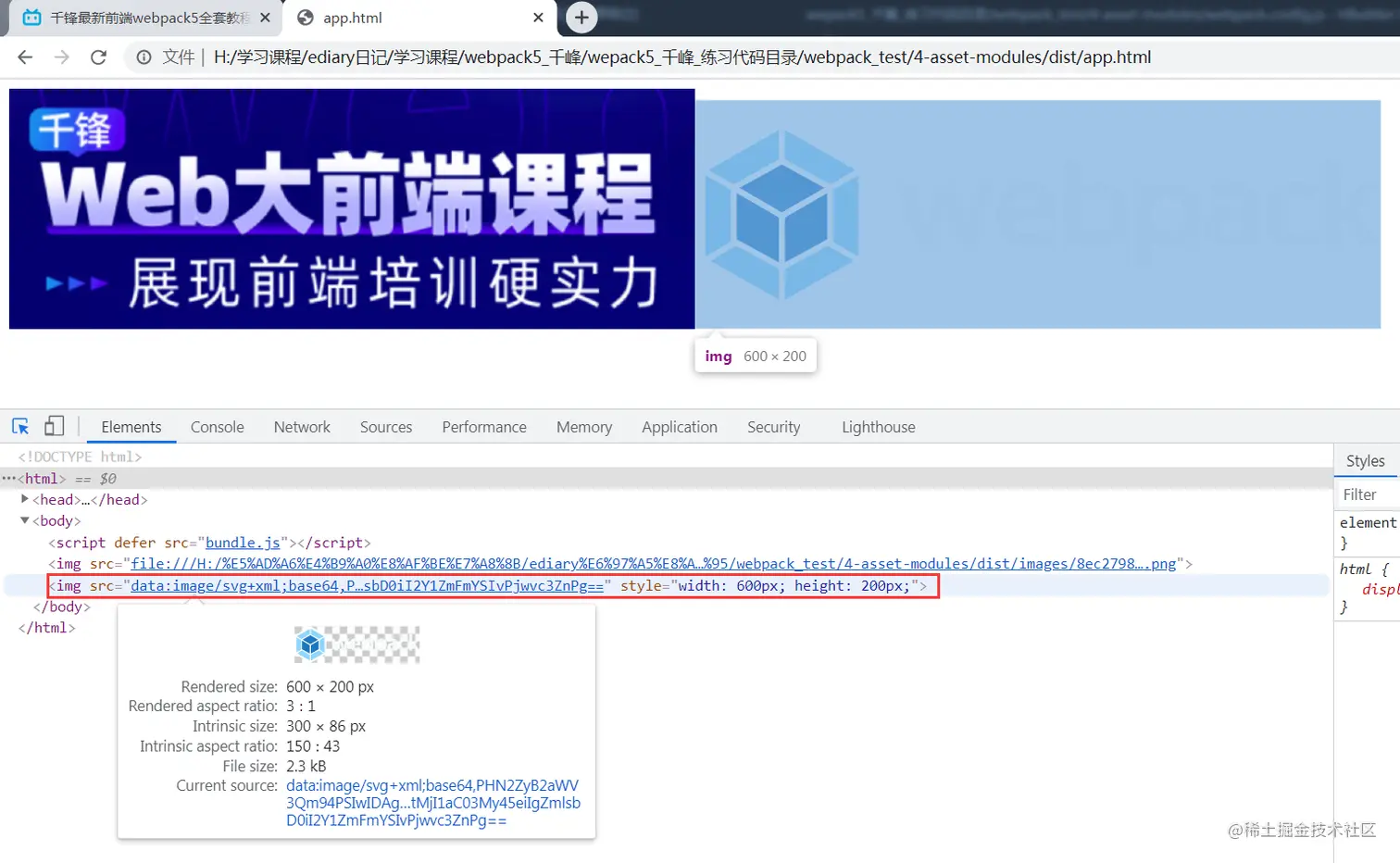Go forward with the browser forward arrow
This screenshot has height=863, width=1400.
tap(62, 57)
